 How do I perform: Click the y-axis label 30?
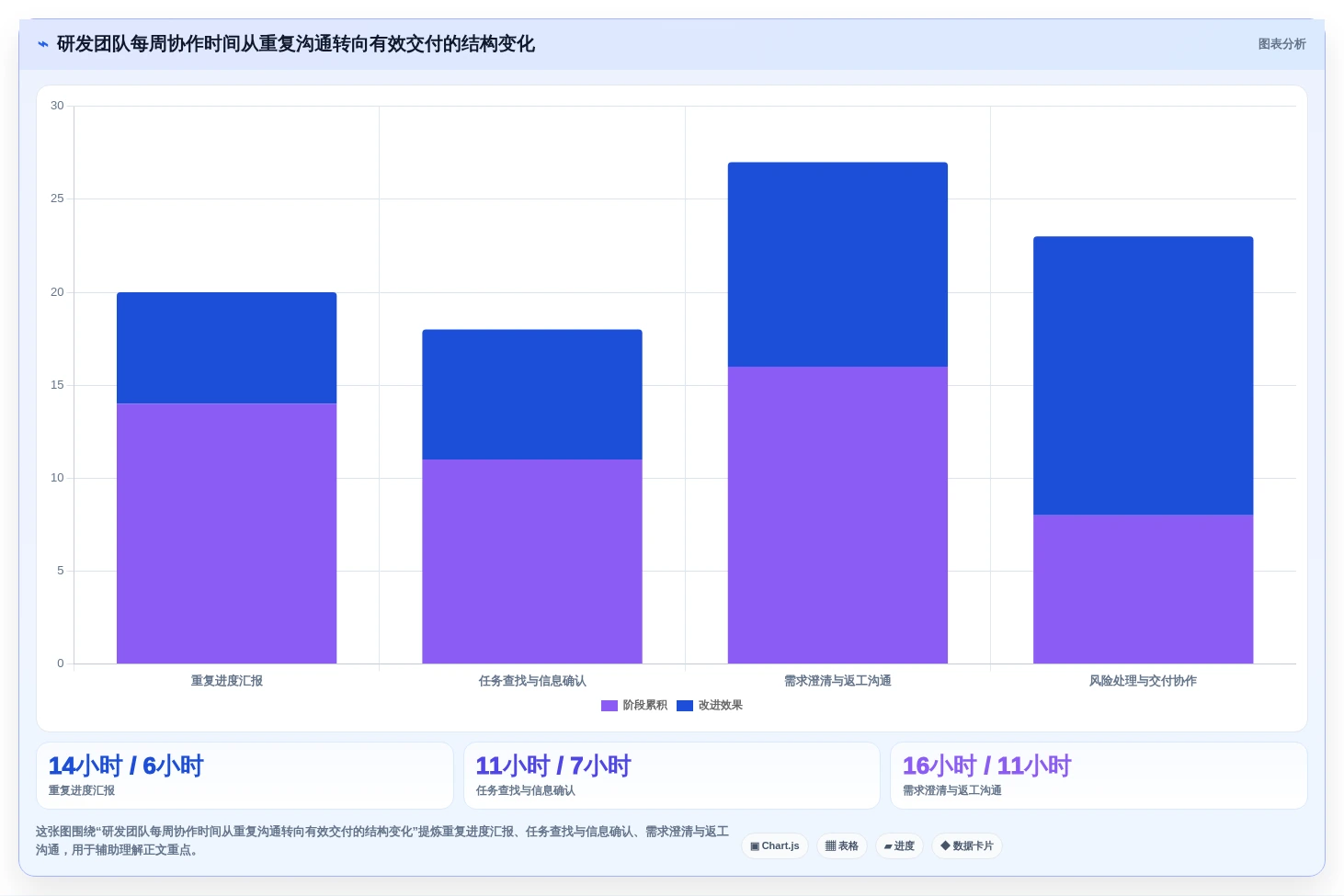click(x=57, y=106)
